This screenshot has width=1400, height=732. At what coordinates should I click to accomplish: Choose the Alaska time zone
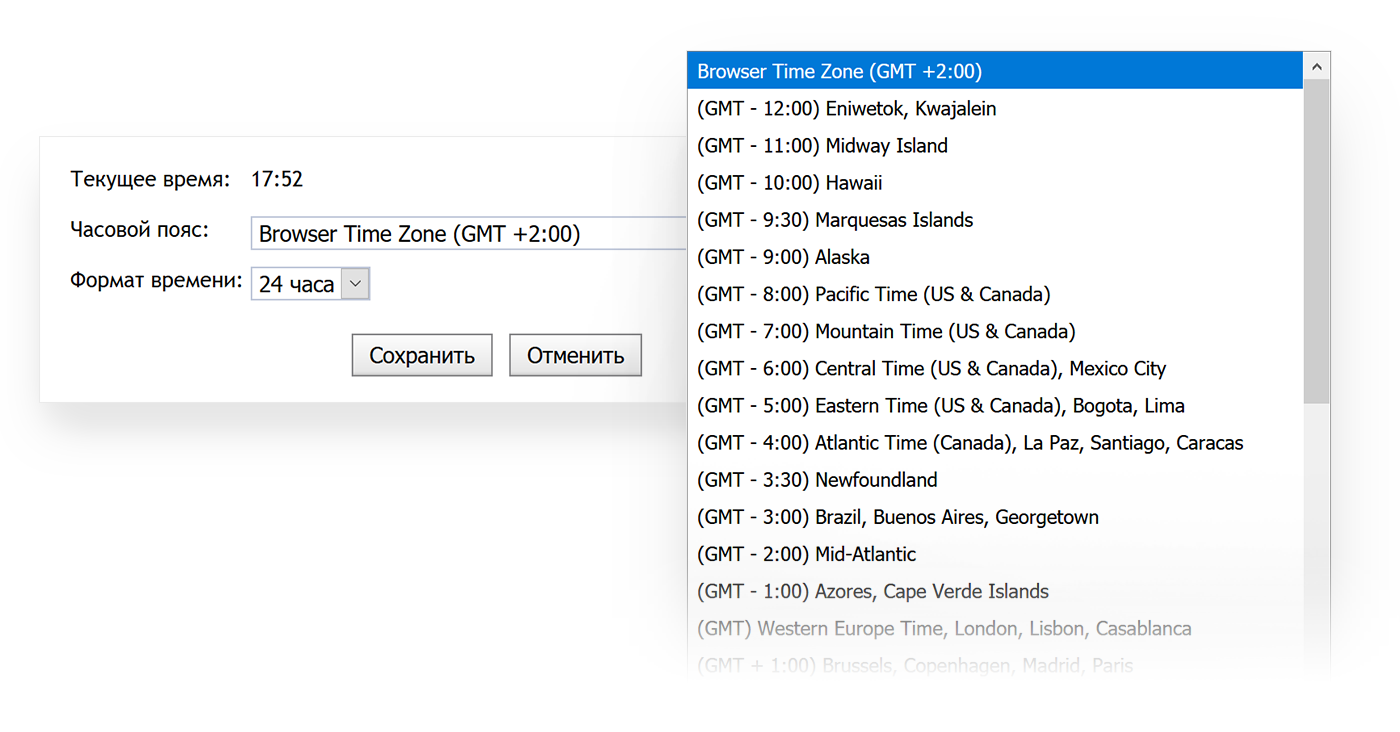(x=783, y=257)
